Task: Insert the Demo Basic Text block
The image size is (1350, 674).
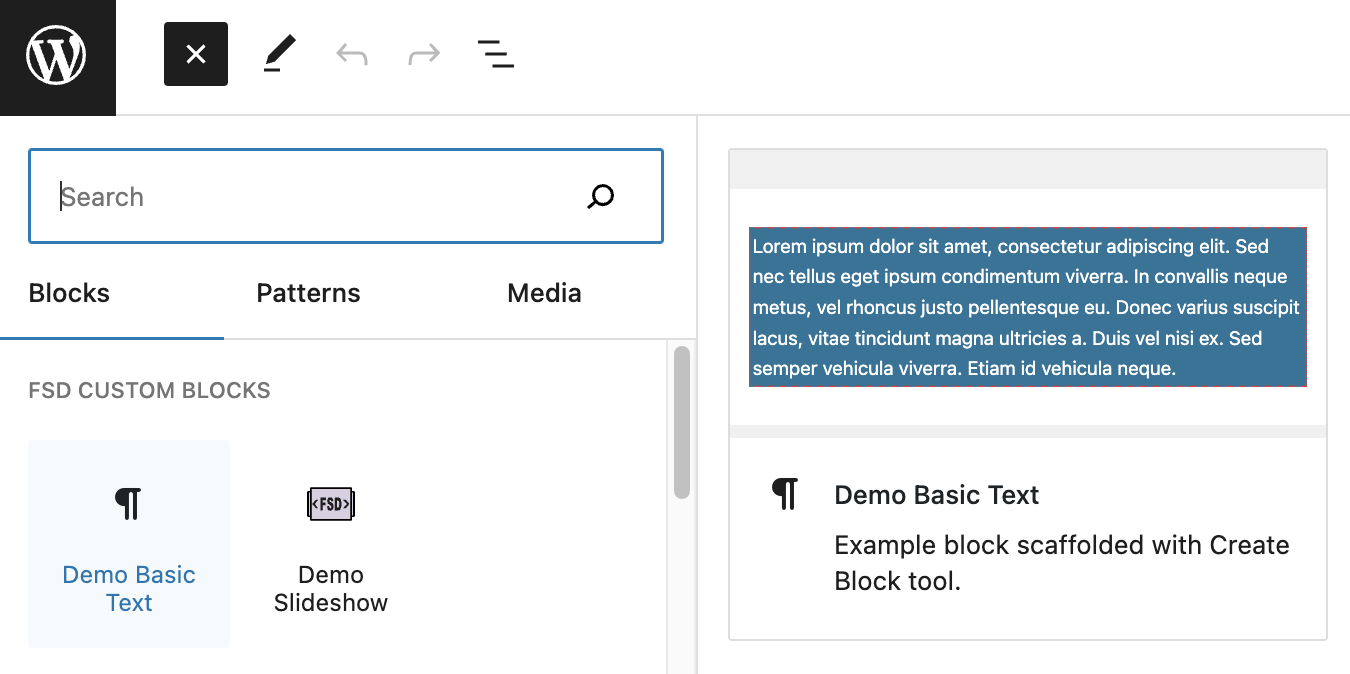Action: click(x=128, y=544)
